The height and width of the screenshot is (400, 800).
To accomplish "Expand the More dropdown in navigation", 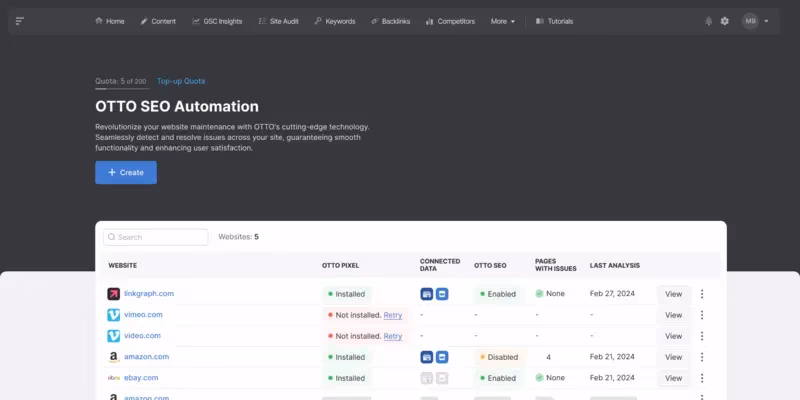I will tap(503, 21).
